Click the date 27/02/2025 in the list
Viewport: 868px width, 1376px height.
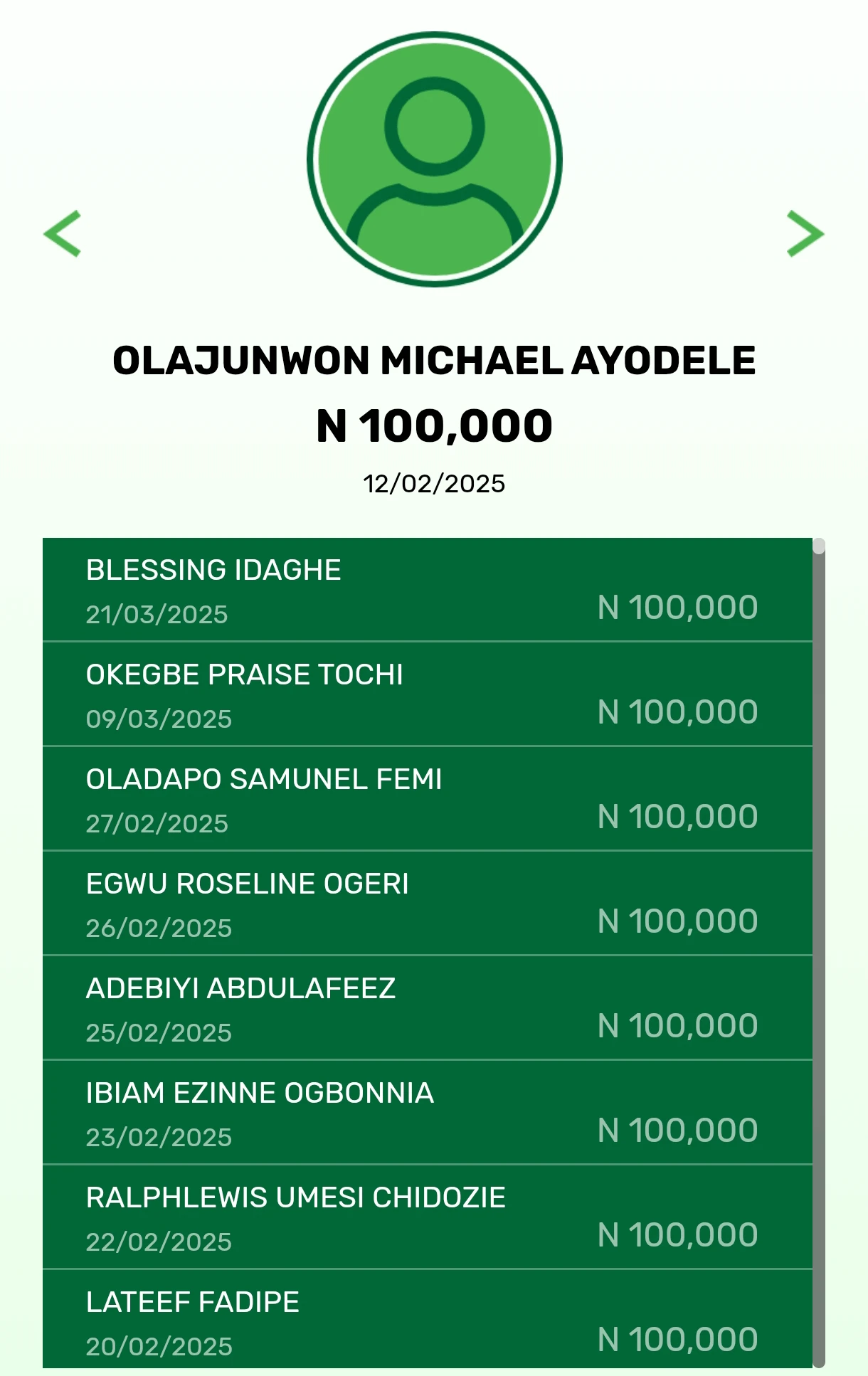[x=157, y=824]
